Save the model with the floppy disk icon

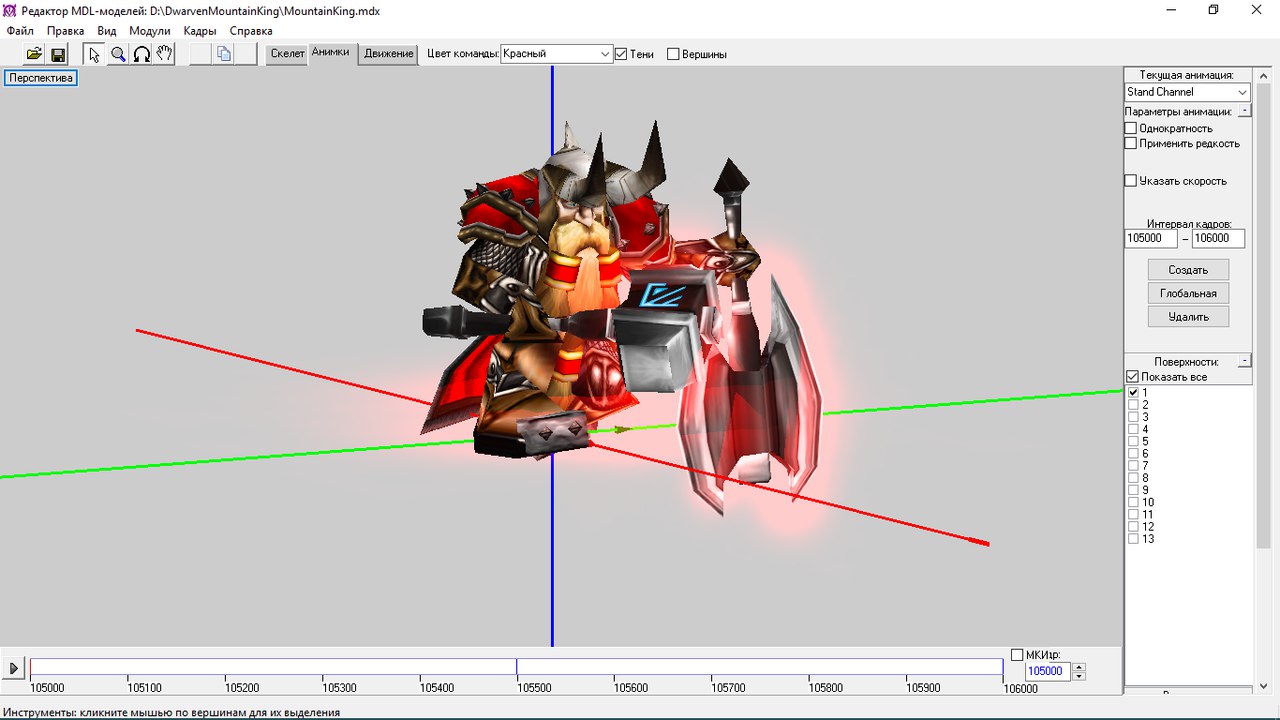[x=57, y=54]
